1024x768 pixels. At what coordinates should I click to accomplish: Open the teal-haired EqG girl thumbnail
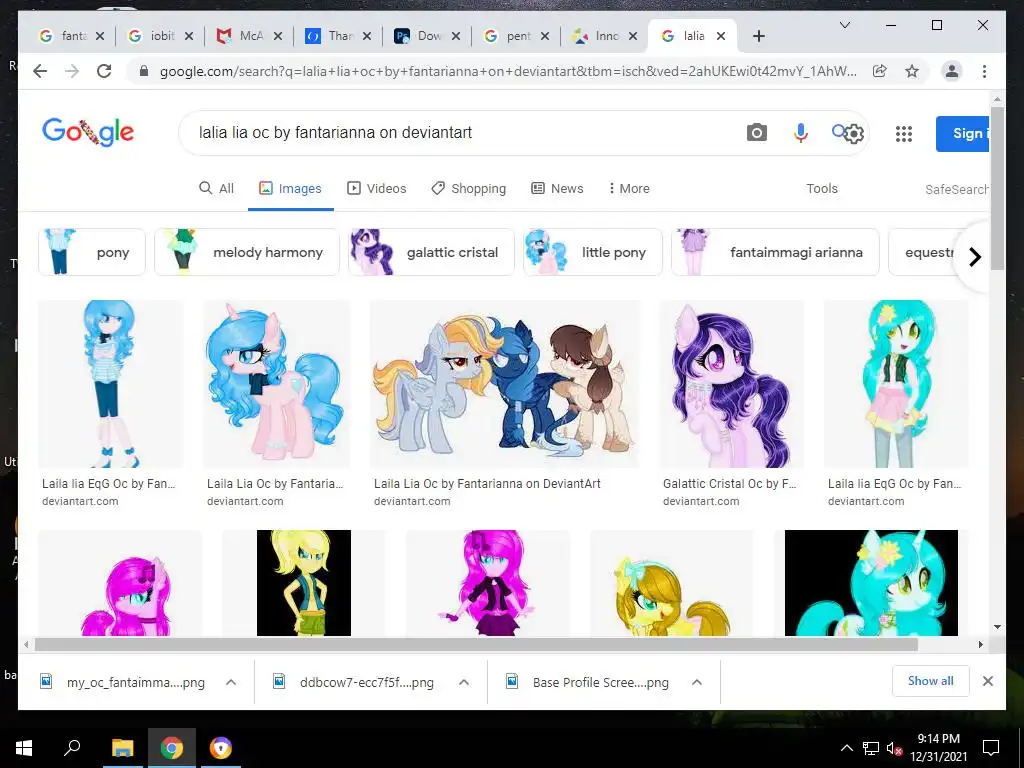click(896, 383)
